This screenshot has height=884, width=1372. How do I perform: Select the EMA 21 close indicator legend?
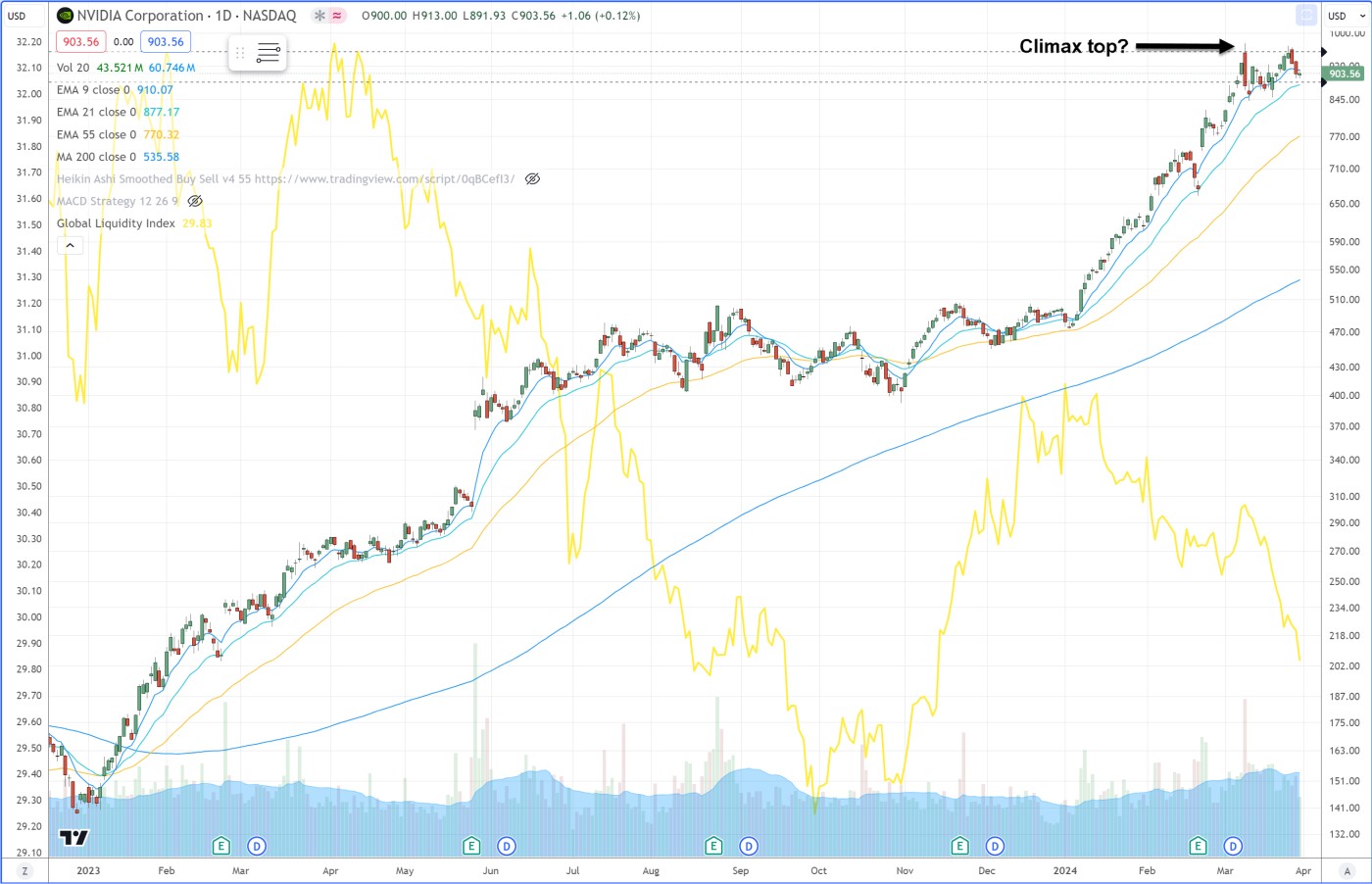click(x=96, y=113)
